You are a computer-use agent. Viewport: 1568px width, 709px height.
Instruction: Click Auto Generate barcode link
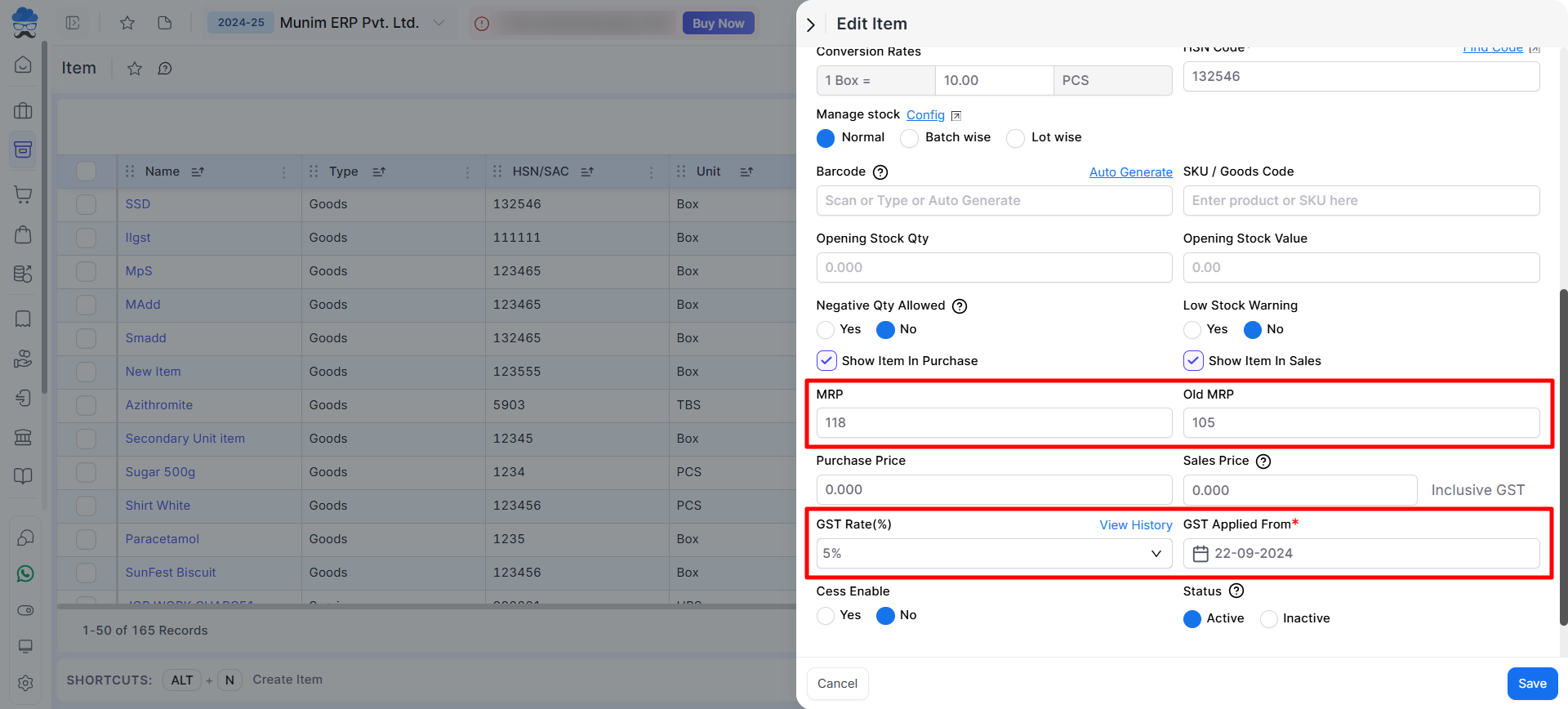point(1130,172)
